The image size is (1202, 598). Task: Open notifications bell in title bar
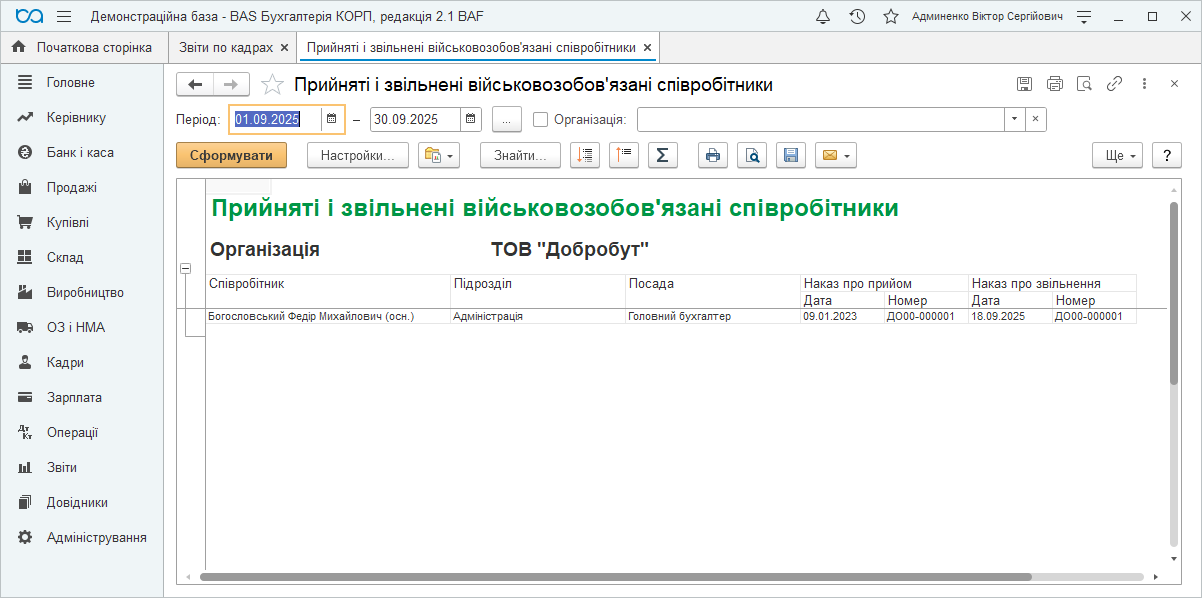click(823, 17)
